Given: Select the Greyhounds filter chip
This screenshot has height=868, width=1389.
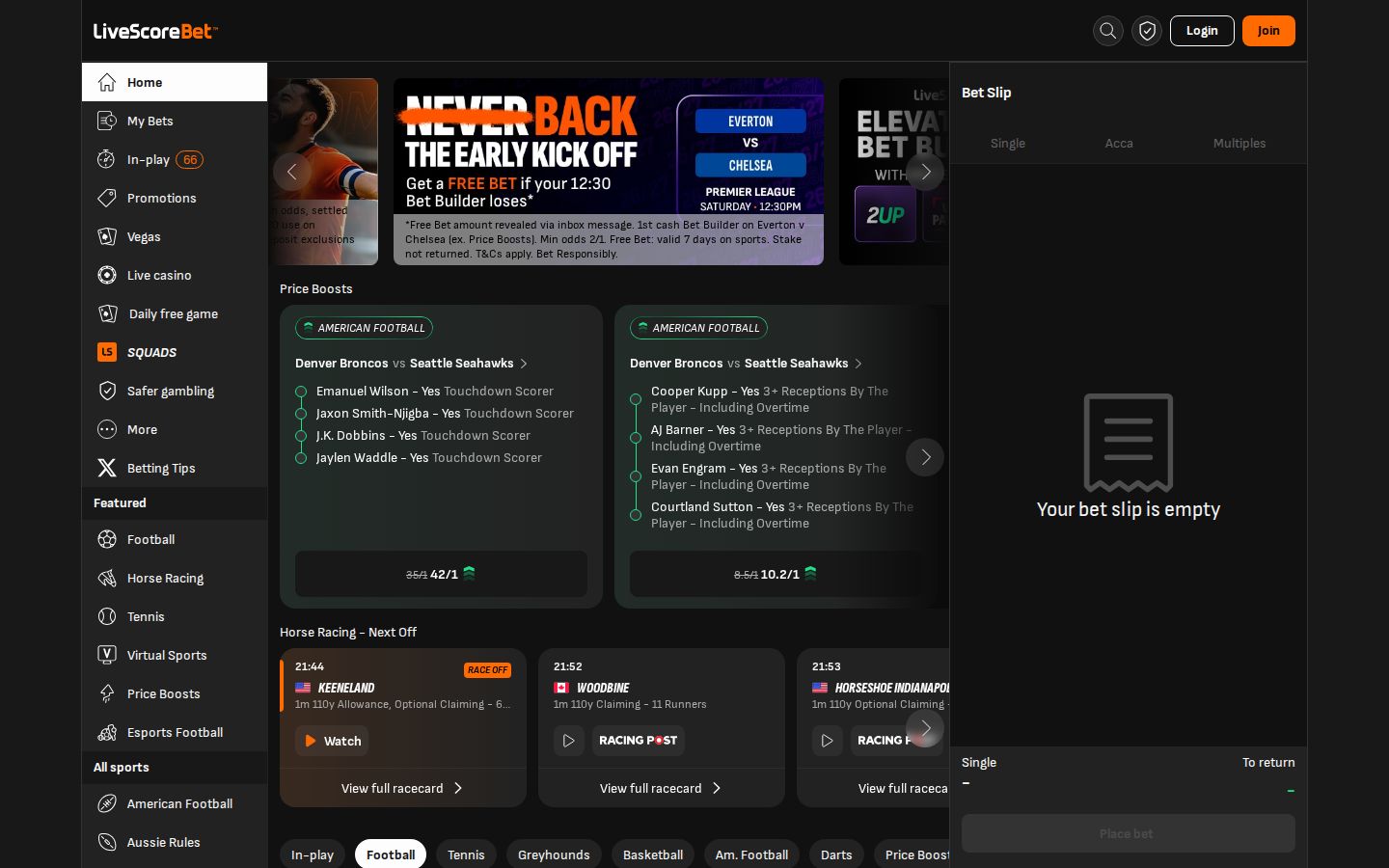Looking at the screenshot, I should (x=554, y=854).
